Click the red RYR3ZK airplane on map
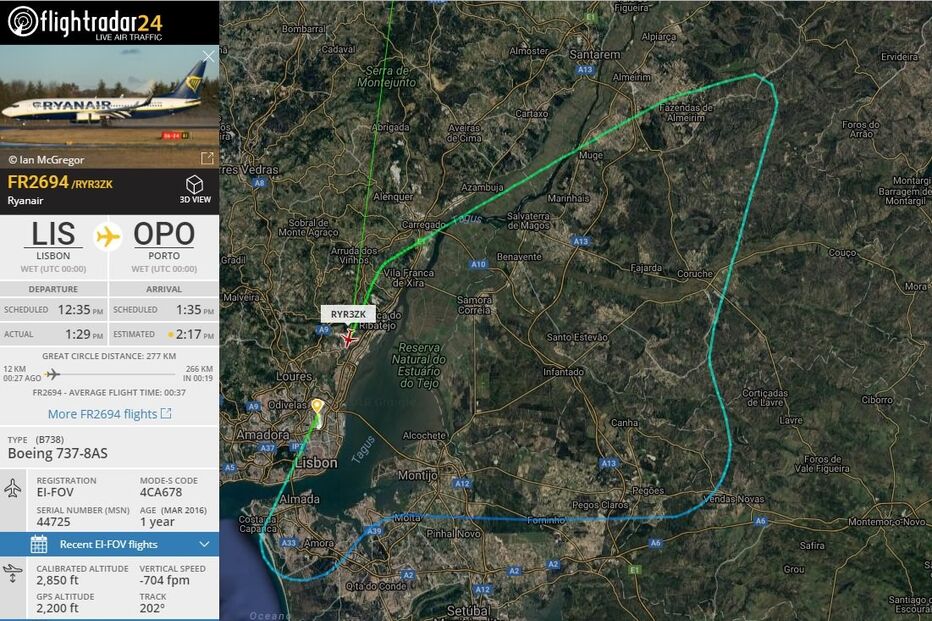 [348, 339]
